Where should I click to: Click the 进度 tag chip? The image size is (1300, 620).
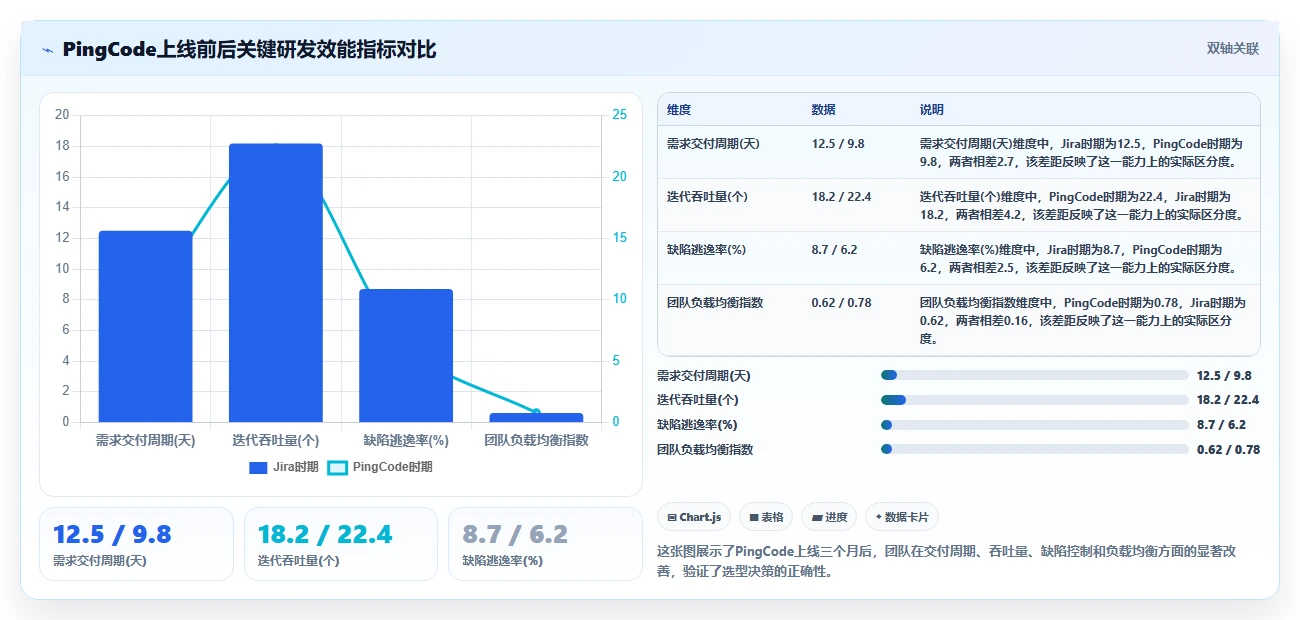tap(829, 517)
